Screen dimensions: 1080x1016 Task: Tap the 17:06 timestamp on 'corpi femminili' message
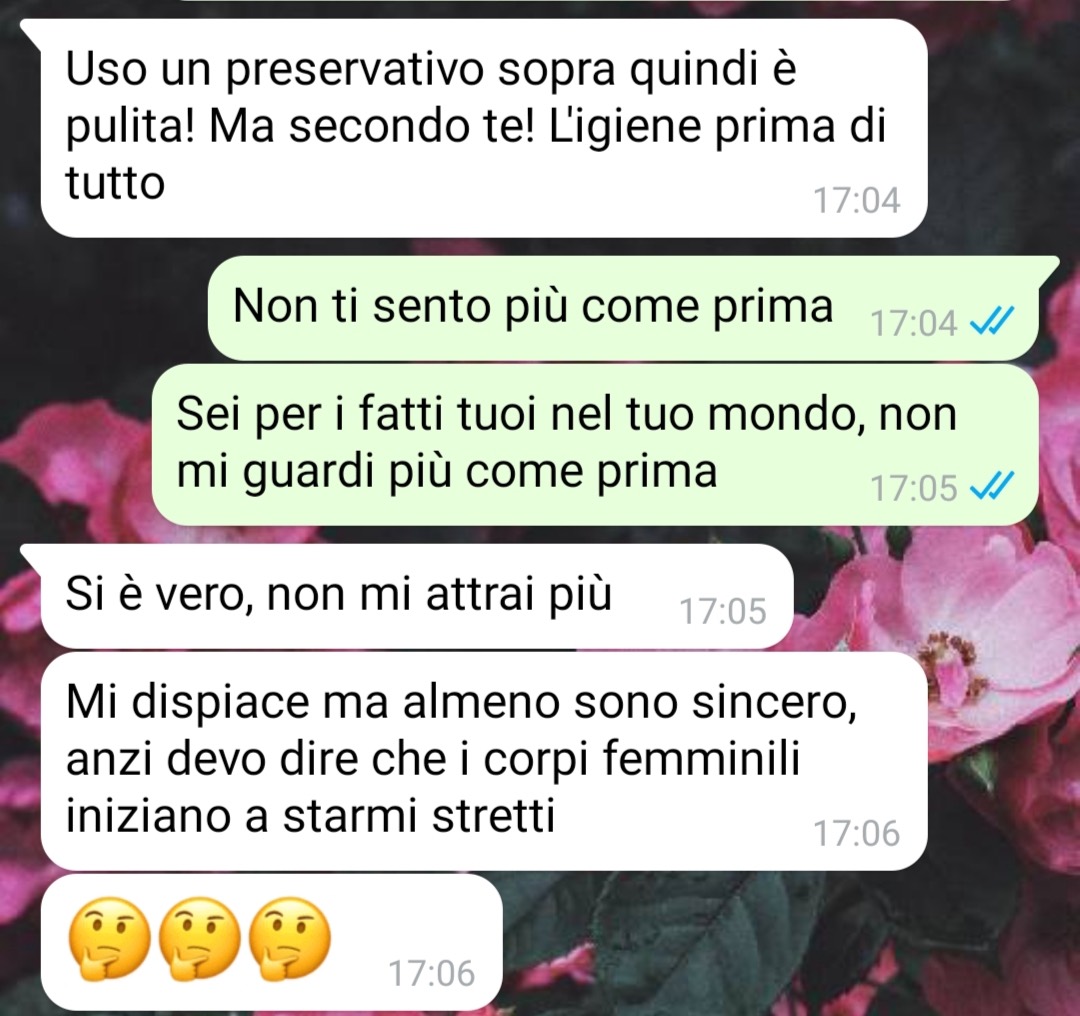(857, 833)
